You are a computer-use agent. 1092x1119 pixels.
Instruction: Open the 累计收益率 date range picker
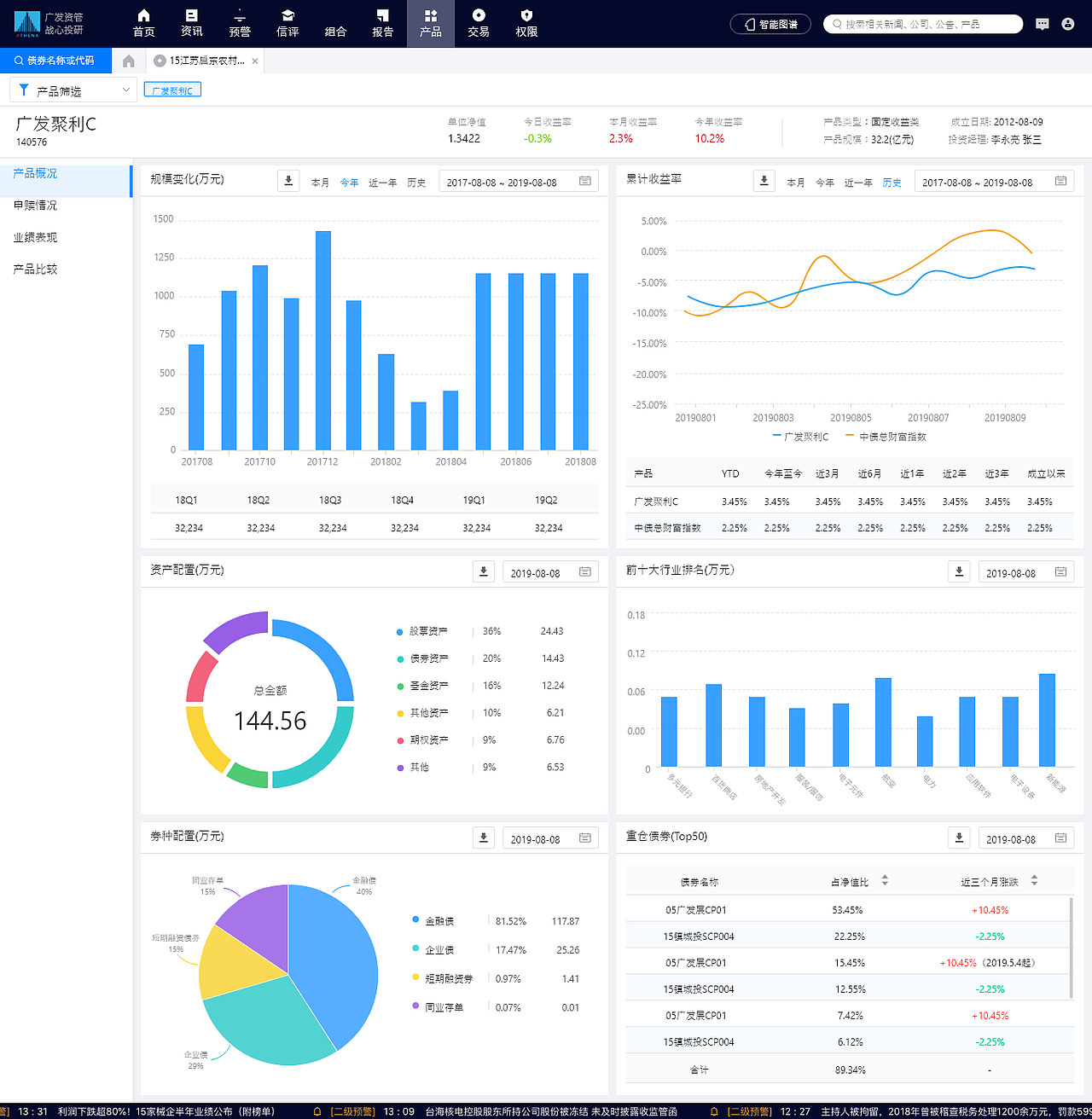click(994, 182)
